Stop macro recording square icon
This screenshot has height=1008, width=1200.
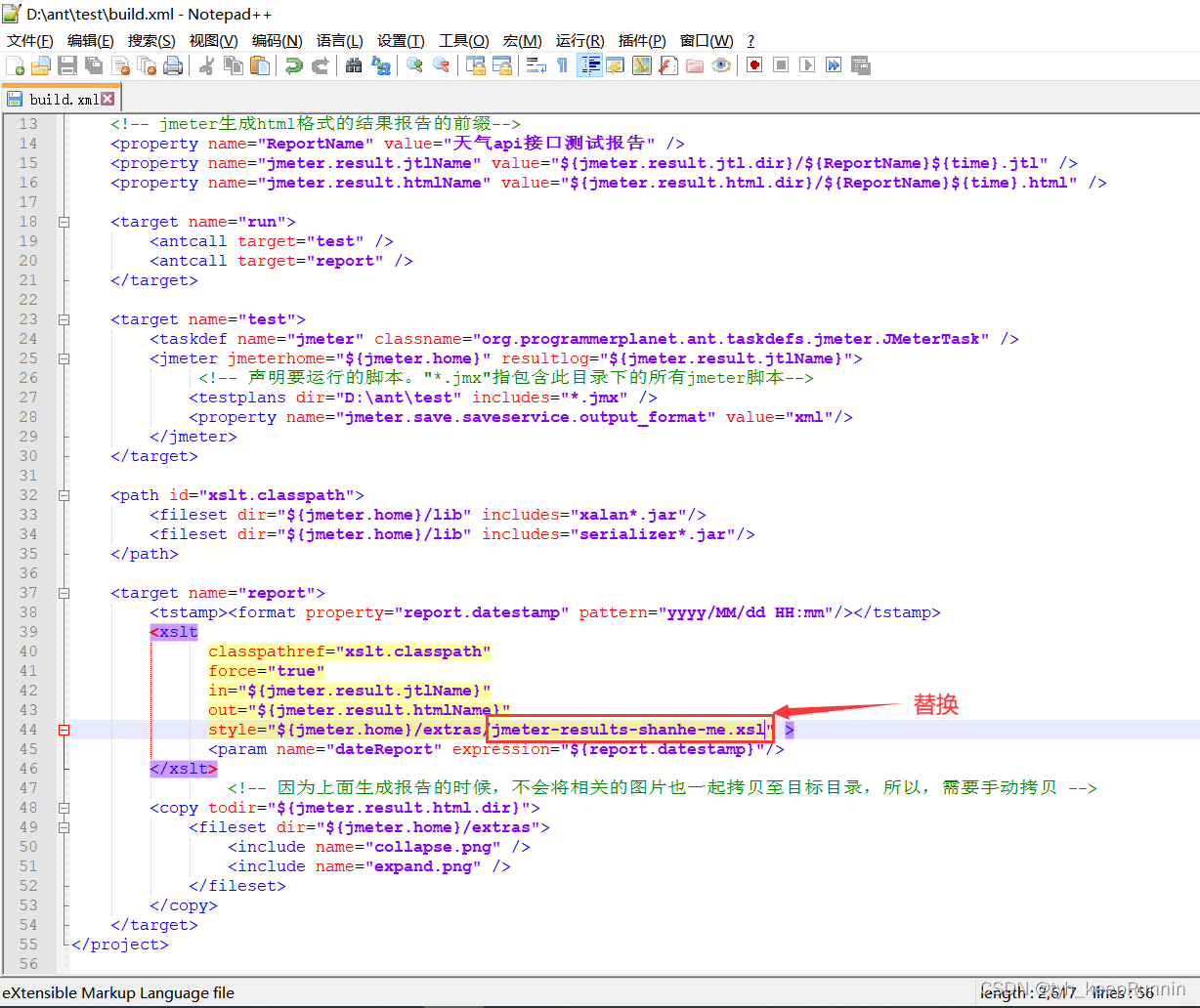[781, 65]
